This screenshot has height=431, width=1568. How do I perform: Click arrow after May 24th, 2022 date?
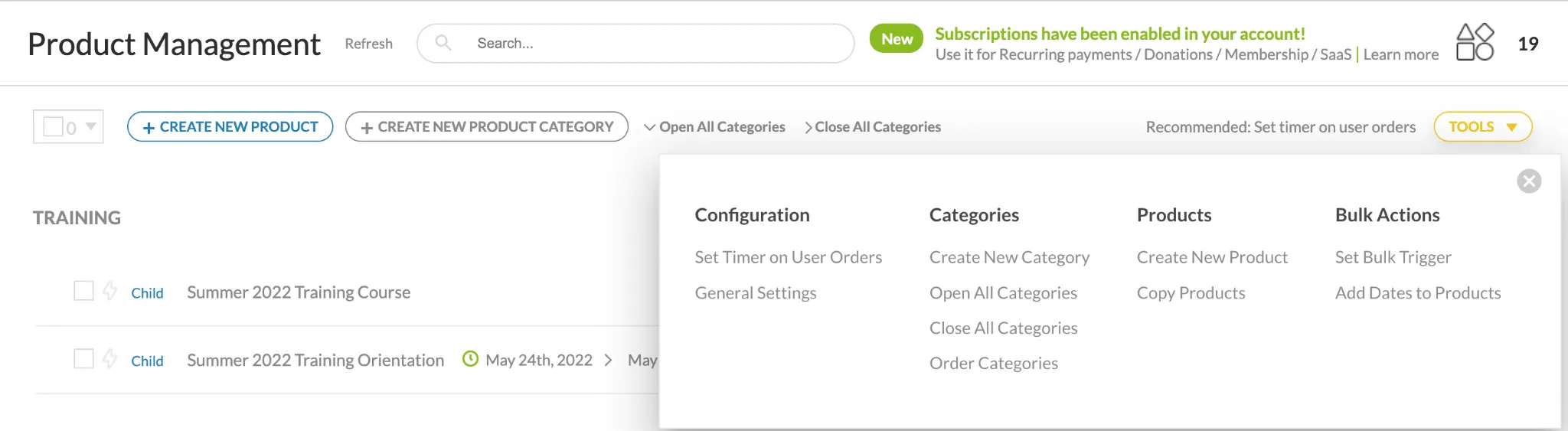[608, 360]
